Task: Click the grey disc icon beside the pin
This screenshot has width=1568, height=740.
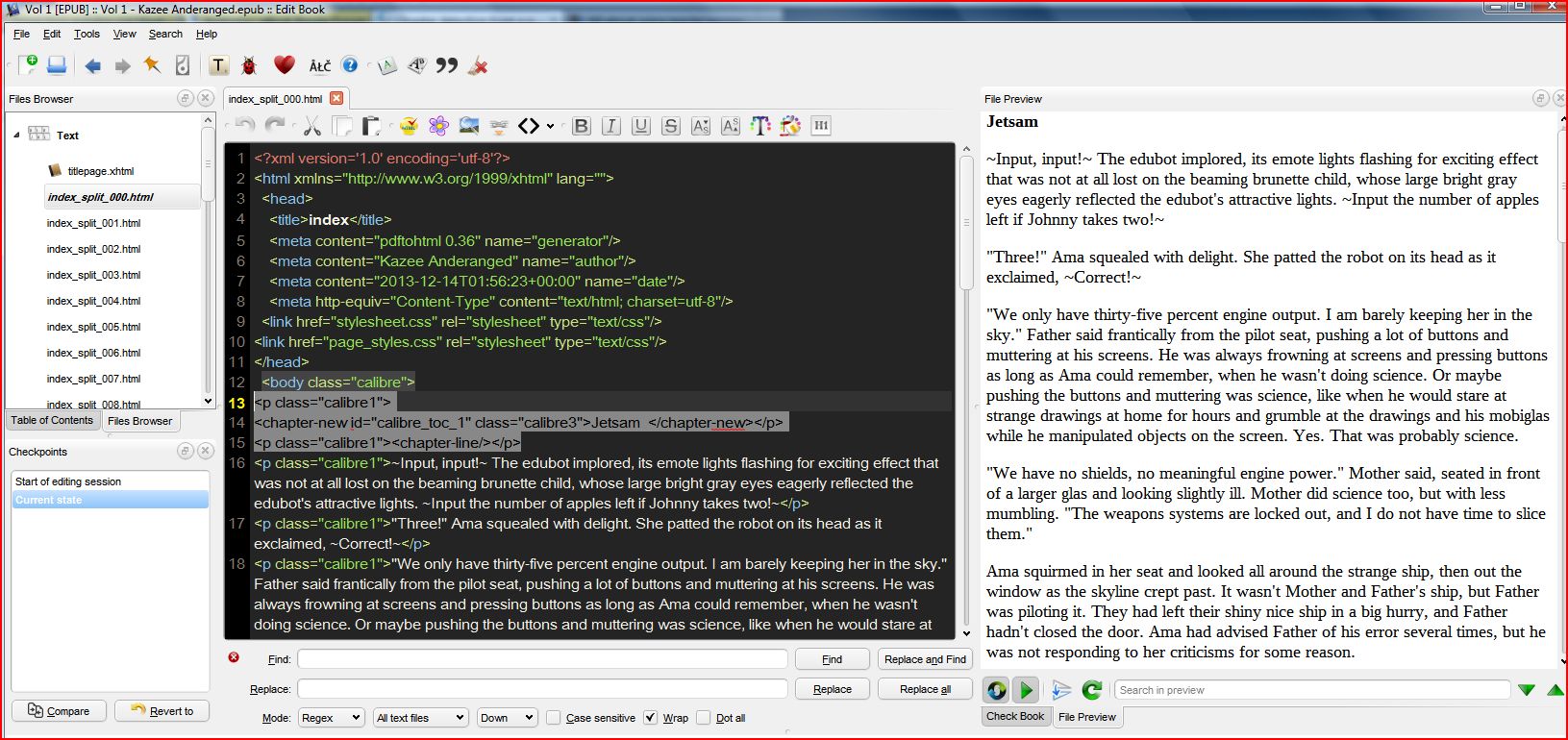Action: (182, 65)
